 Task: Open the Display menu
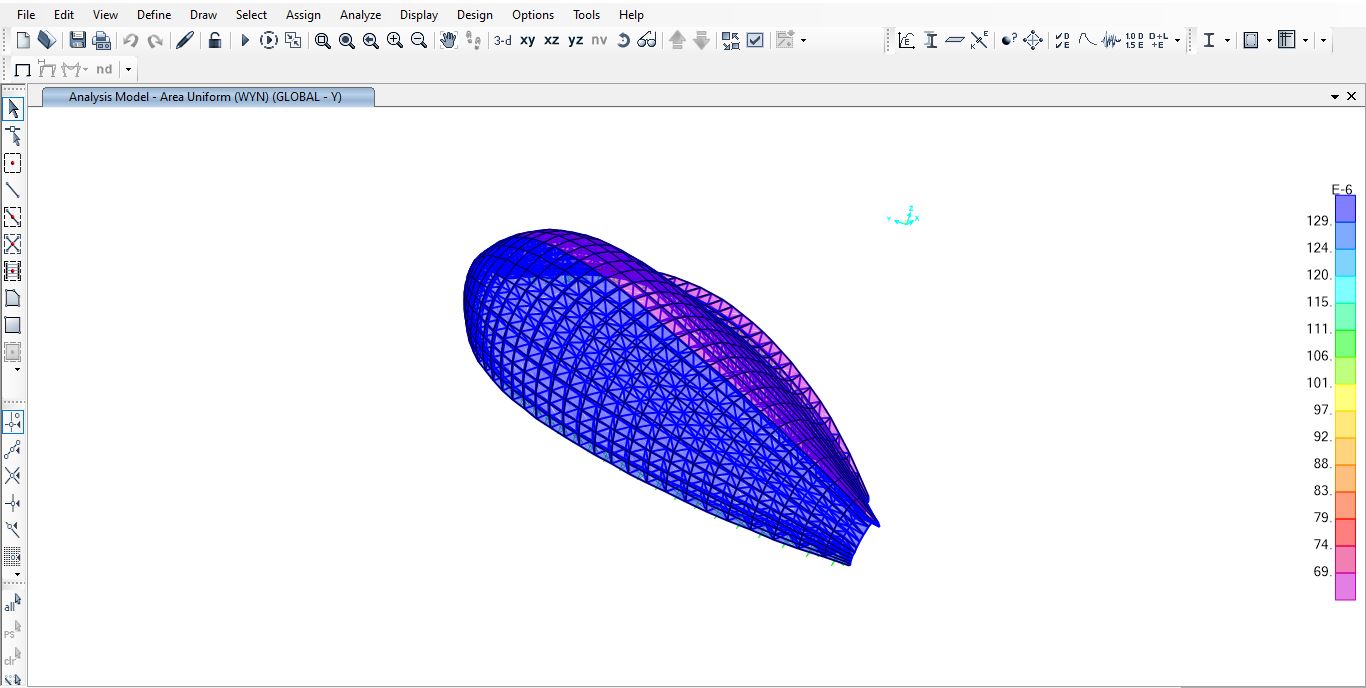pos(419,14)
